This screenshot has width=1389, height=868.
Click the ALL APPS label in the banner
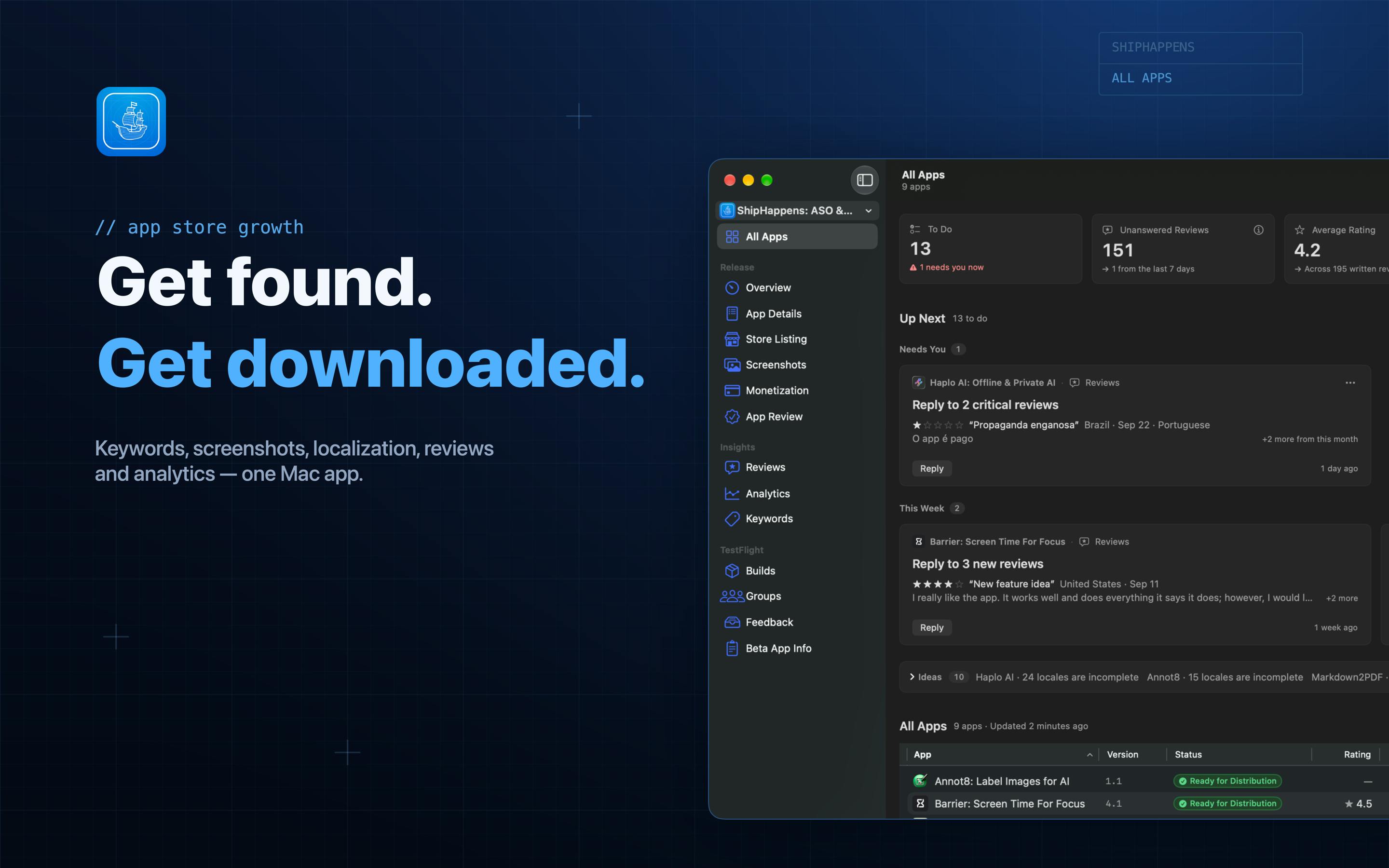pyautogui.click(x=1141, y=78)
